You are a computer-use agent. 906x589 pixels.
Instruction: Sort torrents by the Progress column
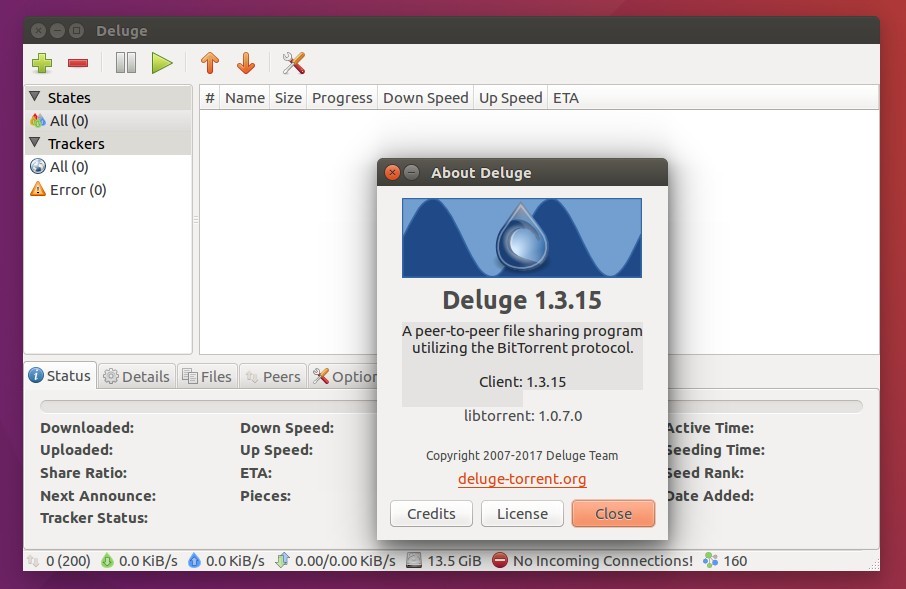pos(342,98)
